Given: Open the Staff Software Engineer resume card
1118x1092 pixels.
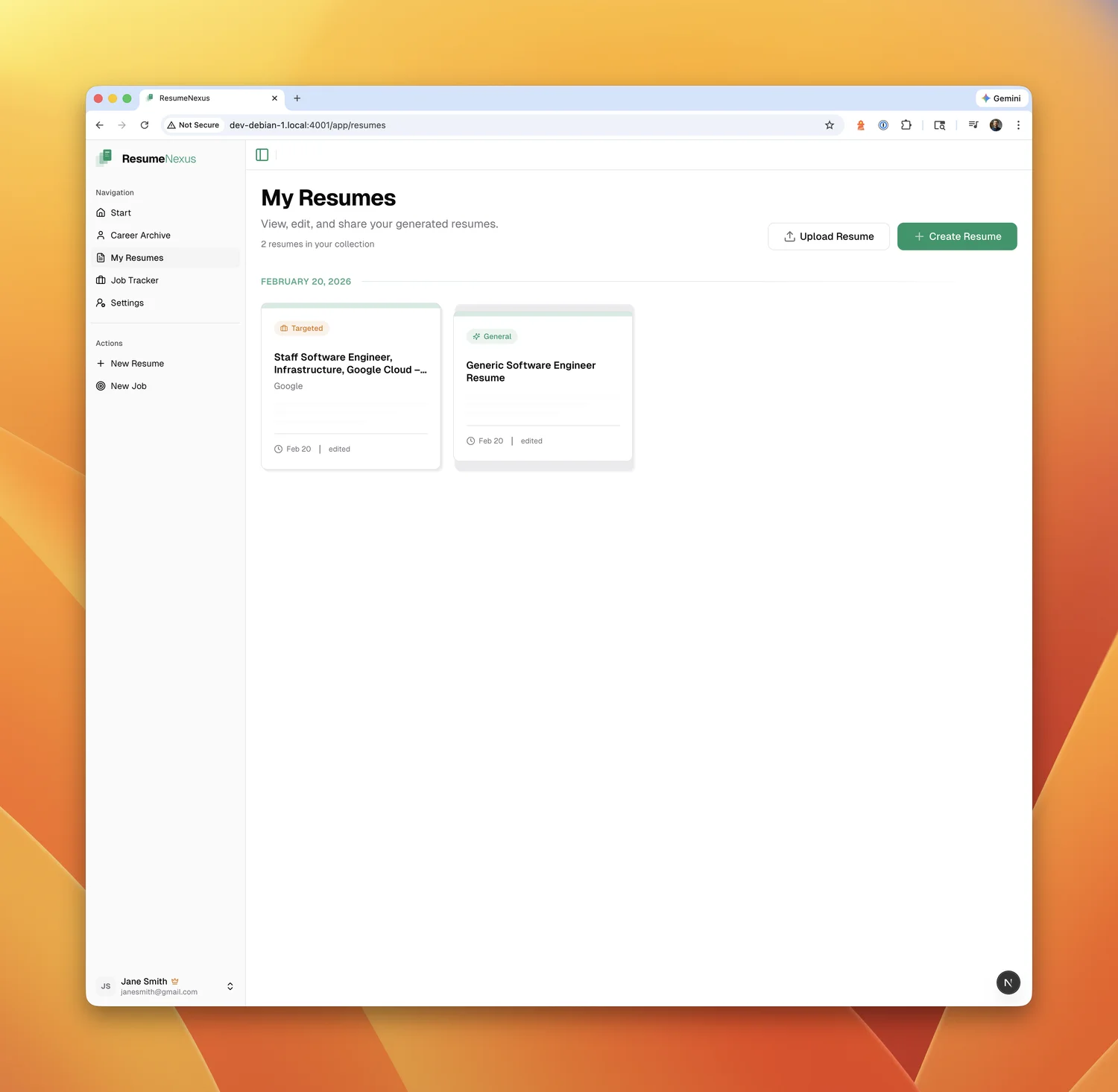Looking at the screenshot, I should [350, 386].
